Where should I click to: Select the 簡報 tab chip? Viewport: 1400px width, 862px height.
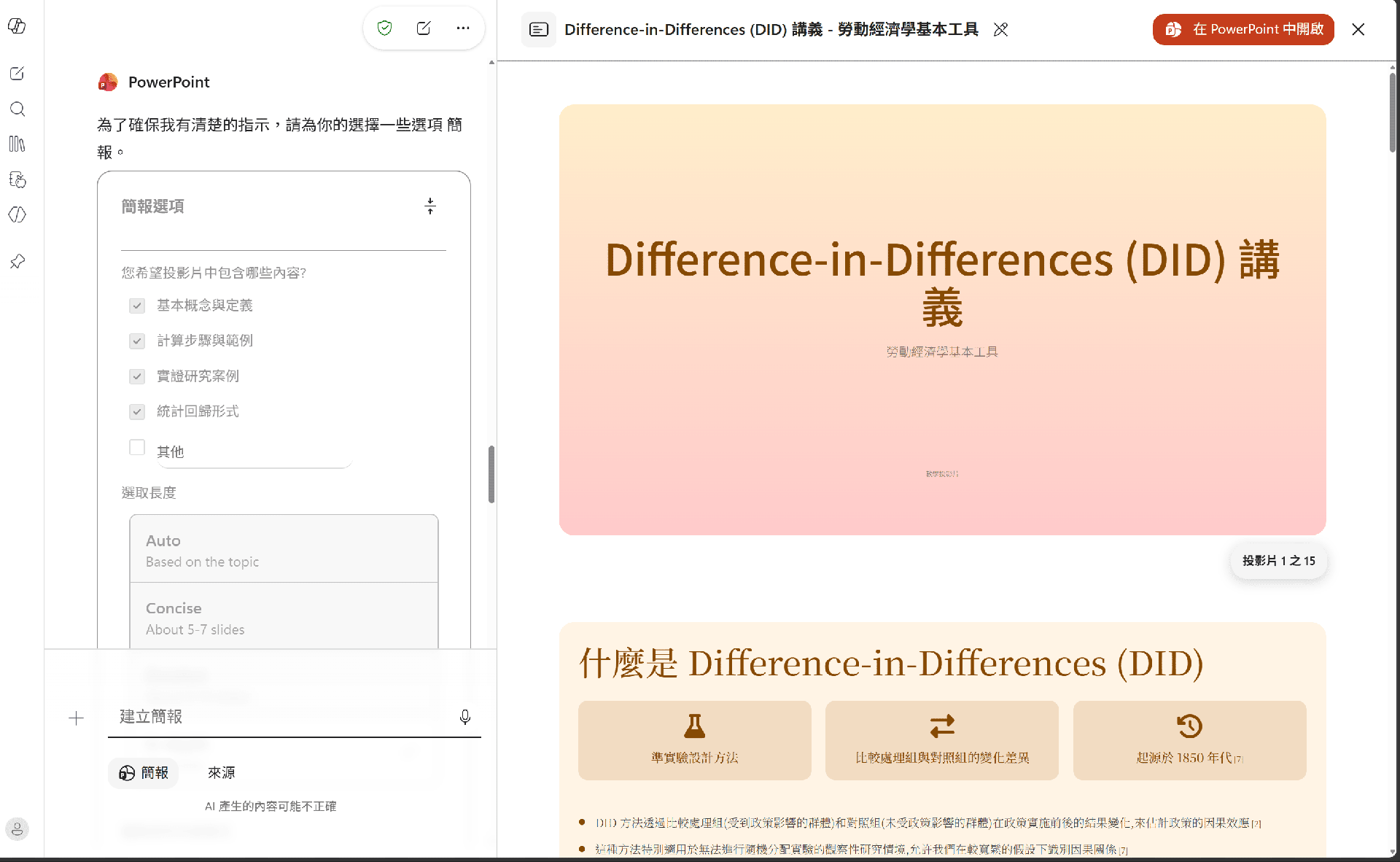[x=144, y=773]
